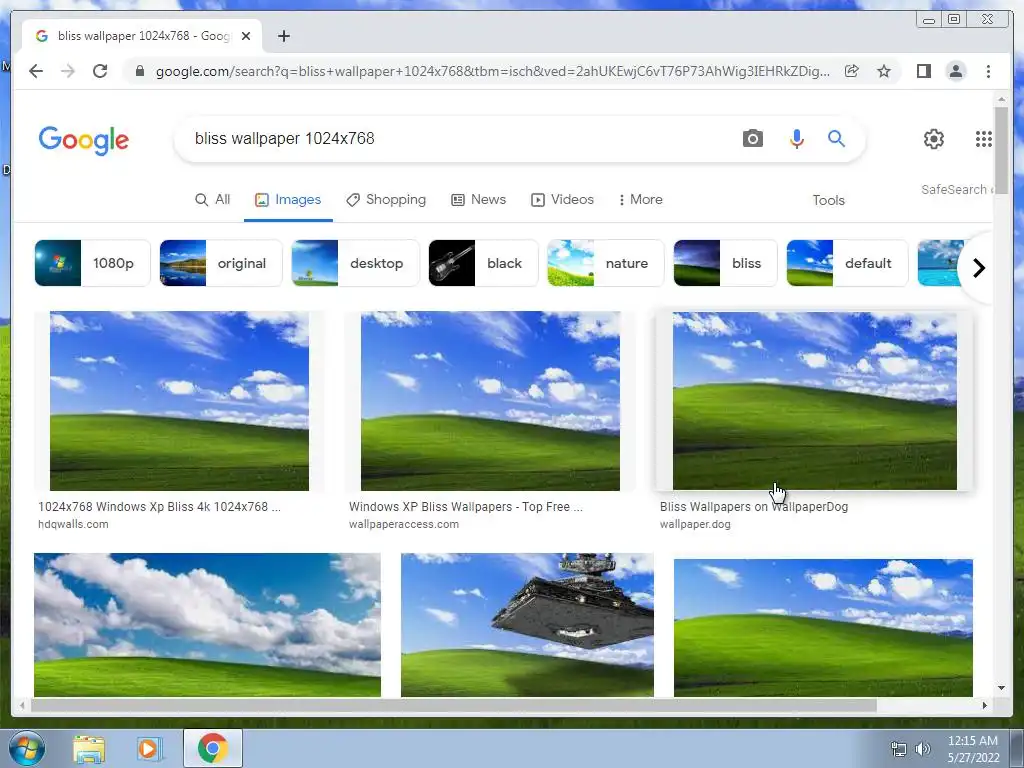The height and width of the screenshot is (768, 1024).
Task: Share this page from the address bar
Action: tap(852, 71)
